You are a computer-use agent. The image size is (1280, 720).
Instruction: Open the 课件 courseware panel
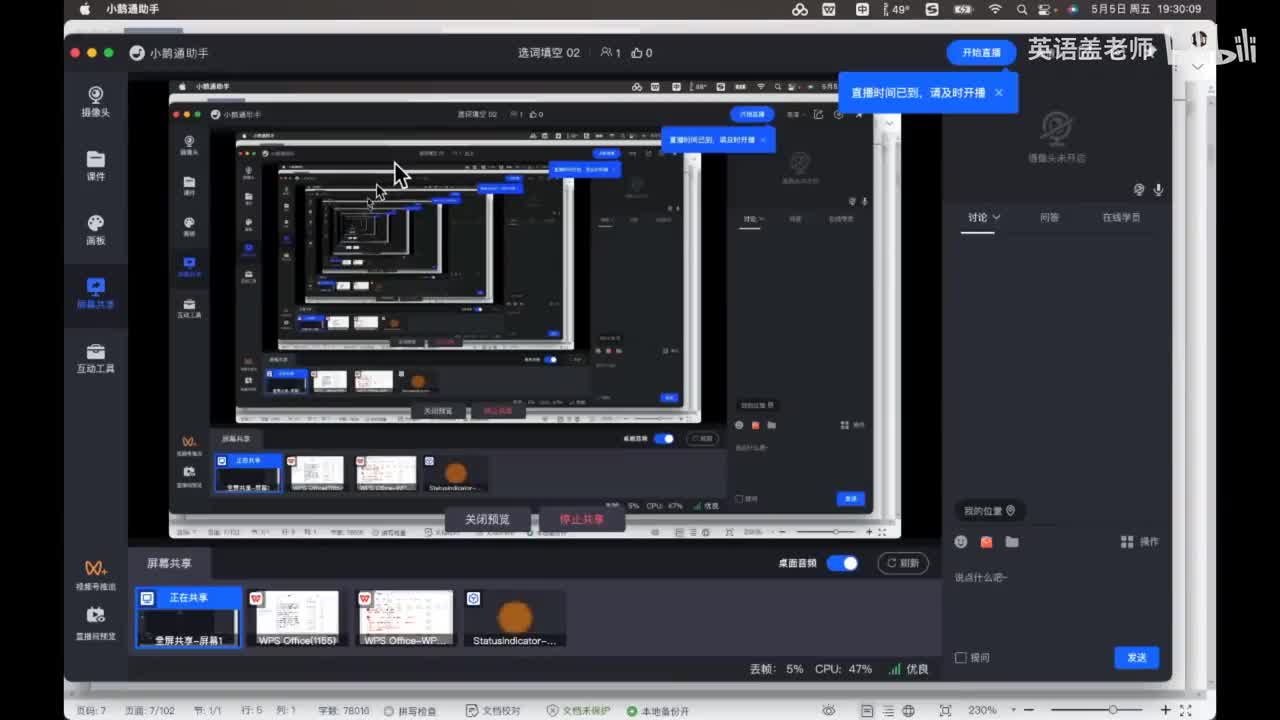click(x=96, y=166)
